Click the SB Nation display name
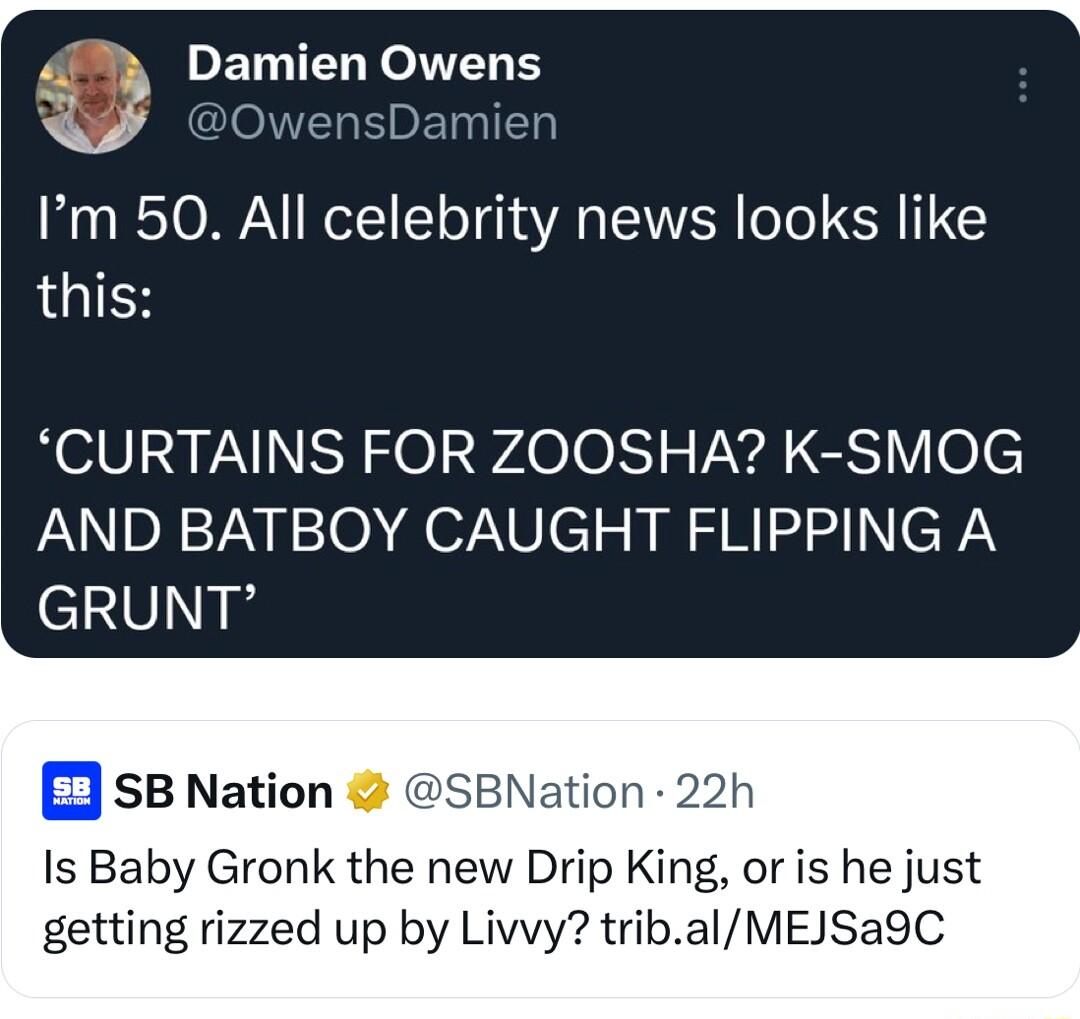Image resolution: width=1080 pixels, height=1019 pixels. coord(225,790)
